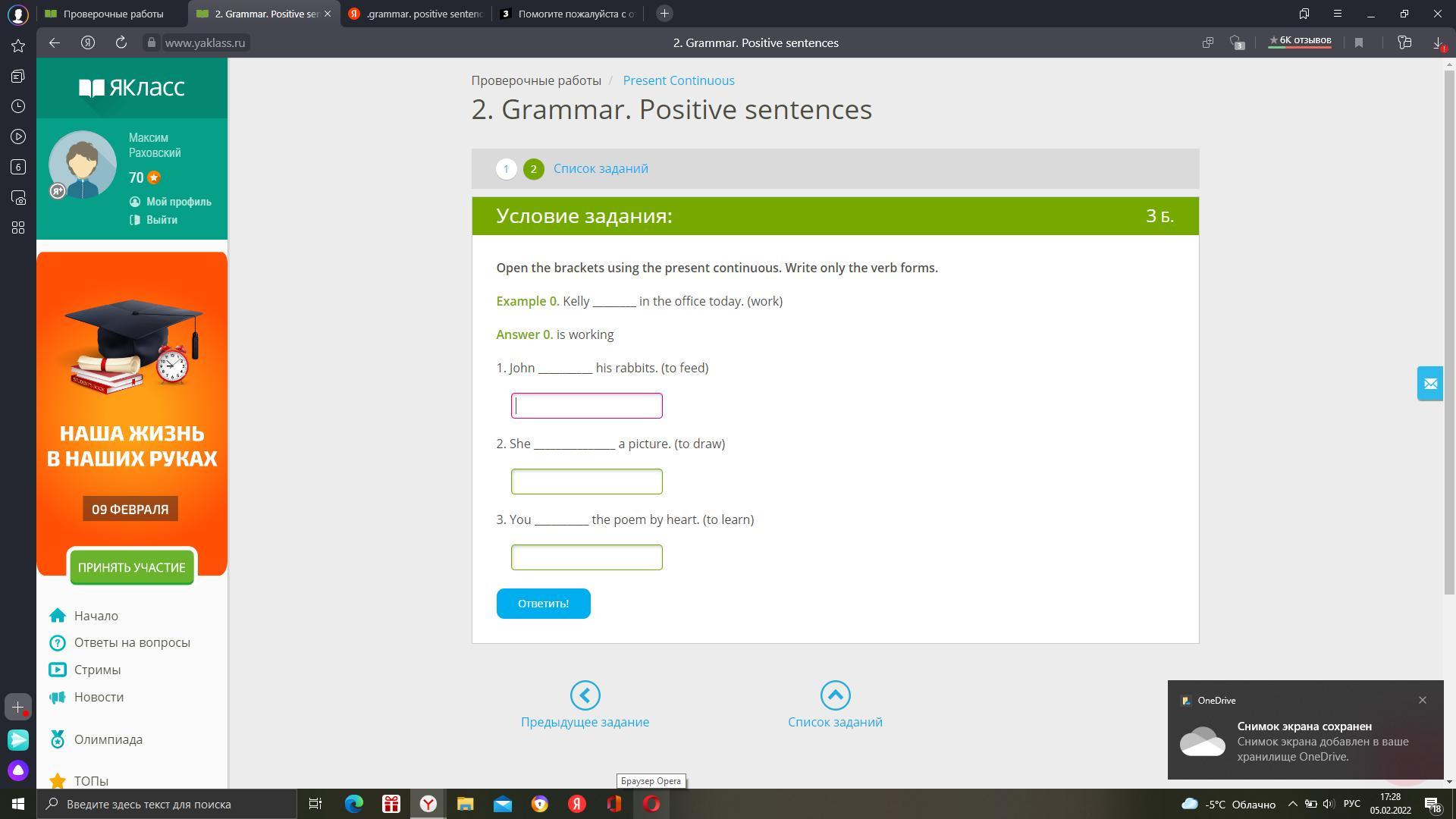
Task: Switch to the Проверочные работы tab
Action: [x=112, y=14]
